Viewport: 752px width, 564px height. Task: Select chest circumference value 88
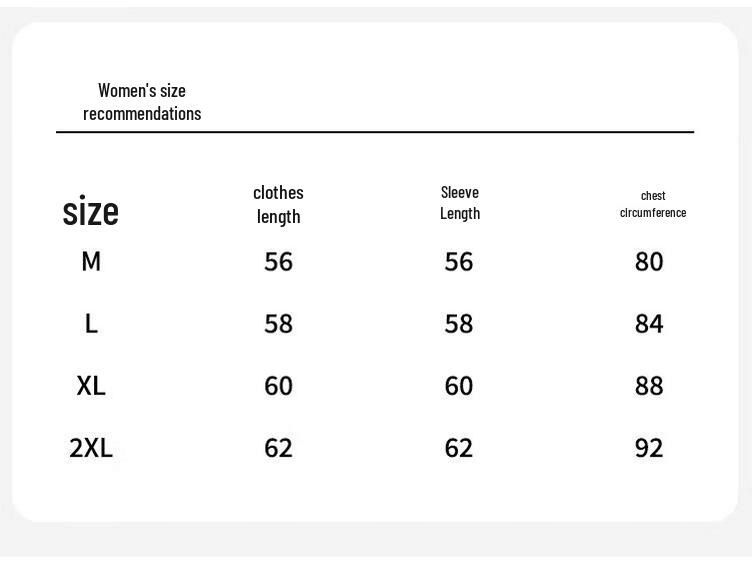[x=649, y=386]
